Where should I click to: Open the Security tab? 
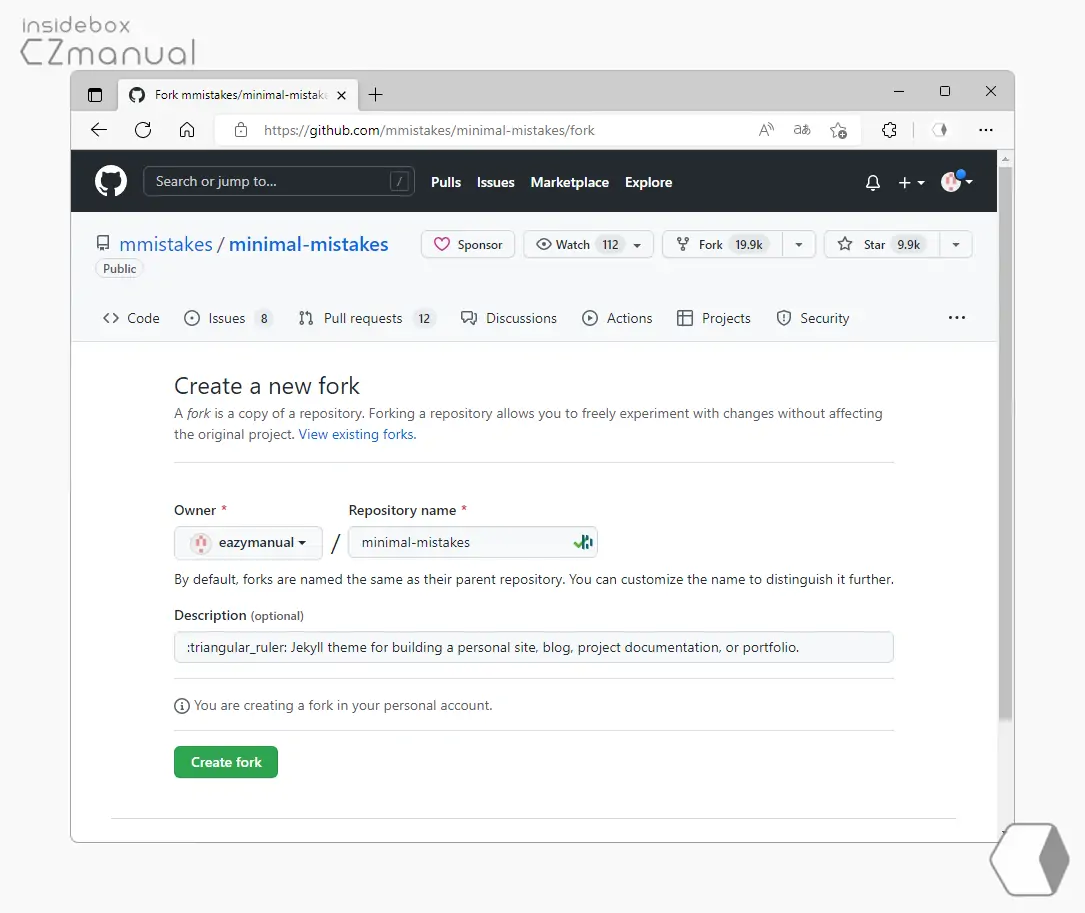click(x=813, y=318)
